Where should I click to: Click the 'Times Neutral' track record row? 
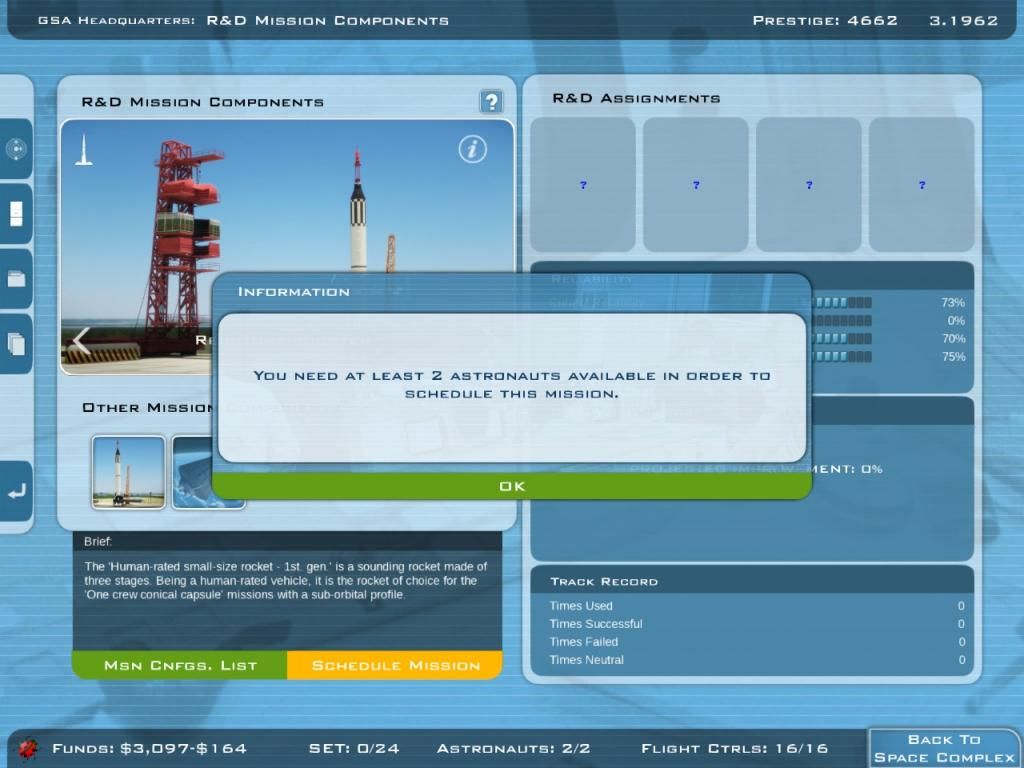(x=757, y=660)
